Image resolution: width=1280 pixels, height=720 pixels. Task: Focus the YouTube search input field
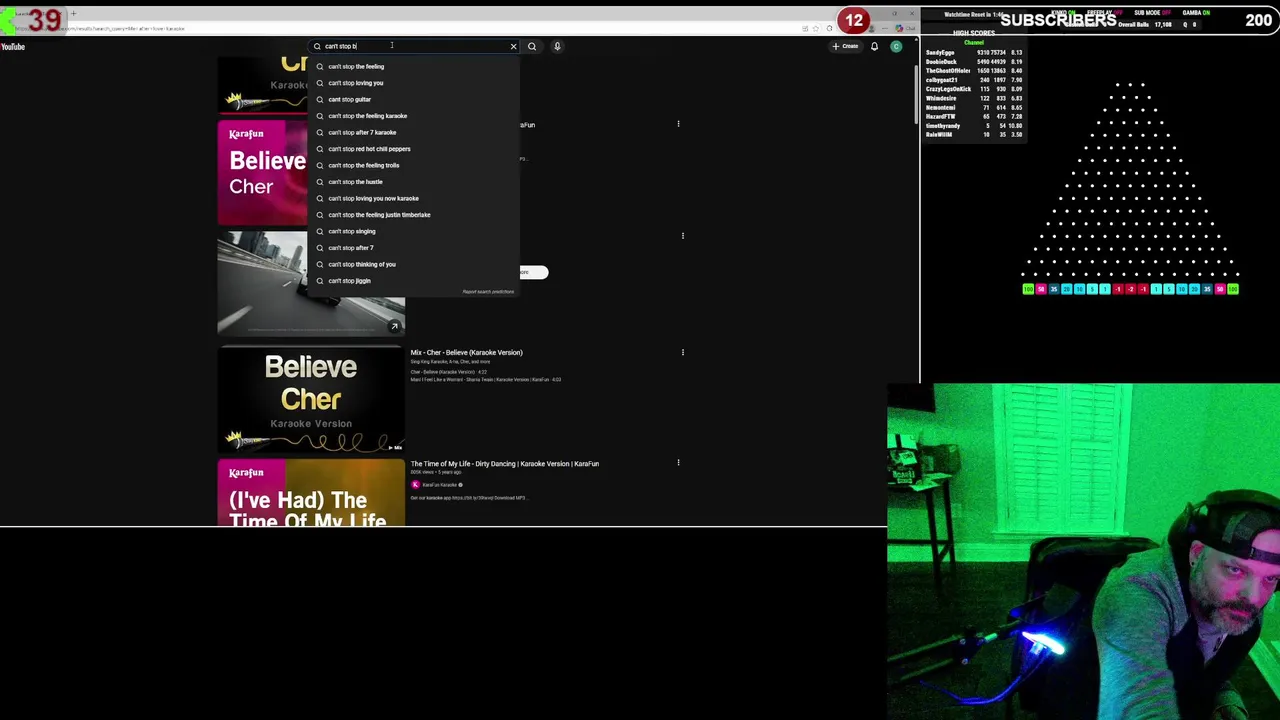(x=415, y=46)
